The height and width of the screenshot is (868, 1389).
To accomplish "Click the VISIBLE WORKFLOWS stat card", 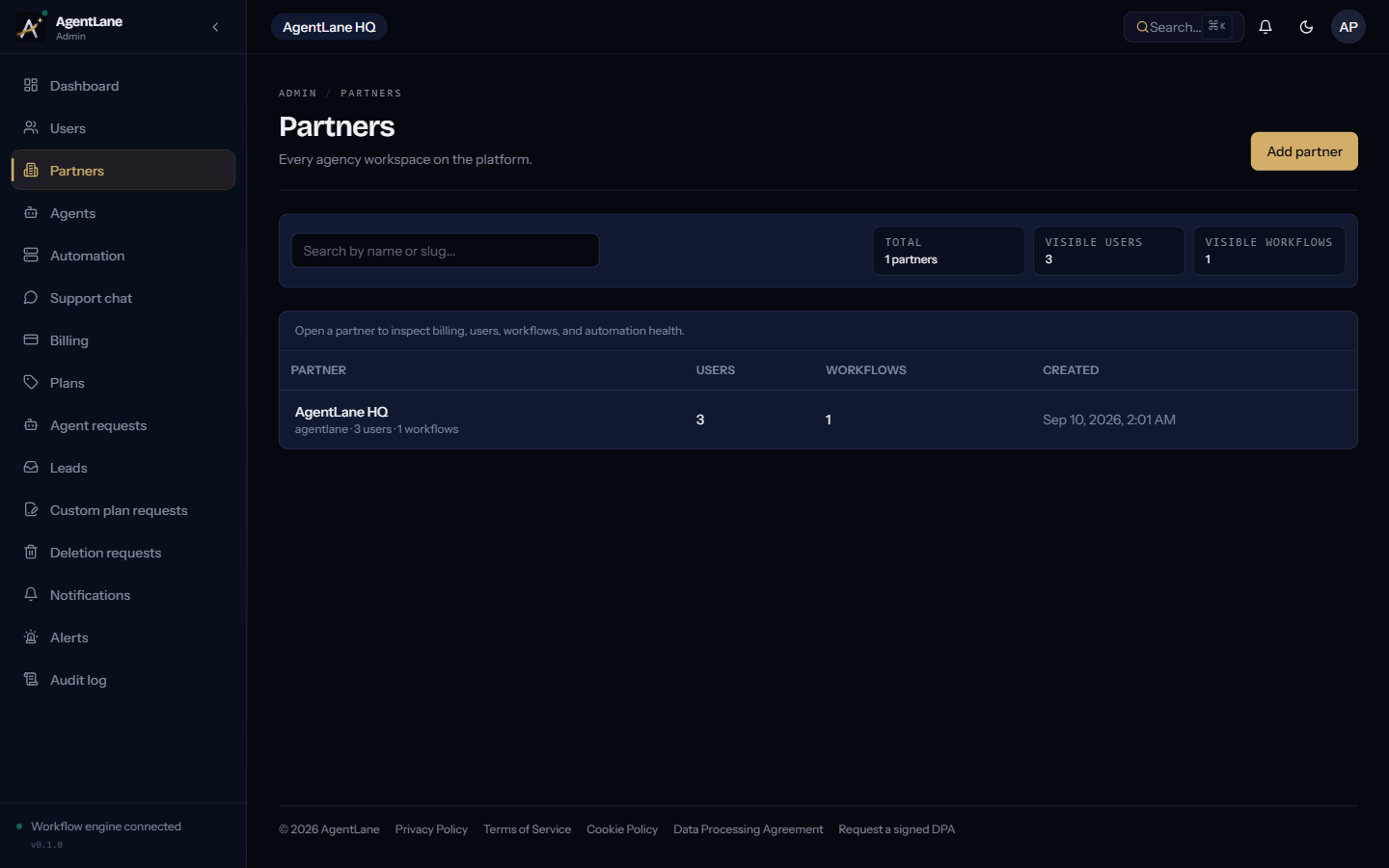I will 1269,251.
